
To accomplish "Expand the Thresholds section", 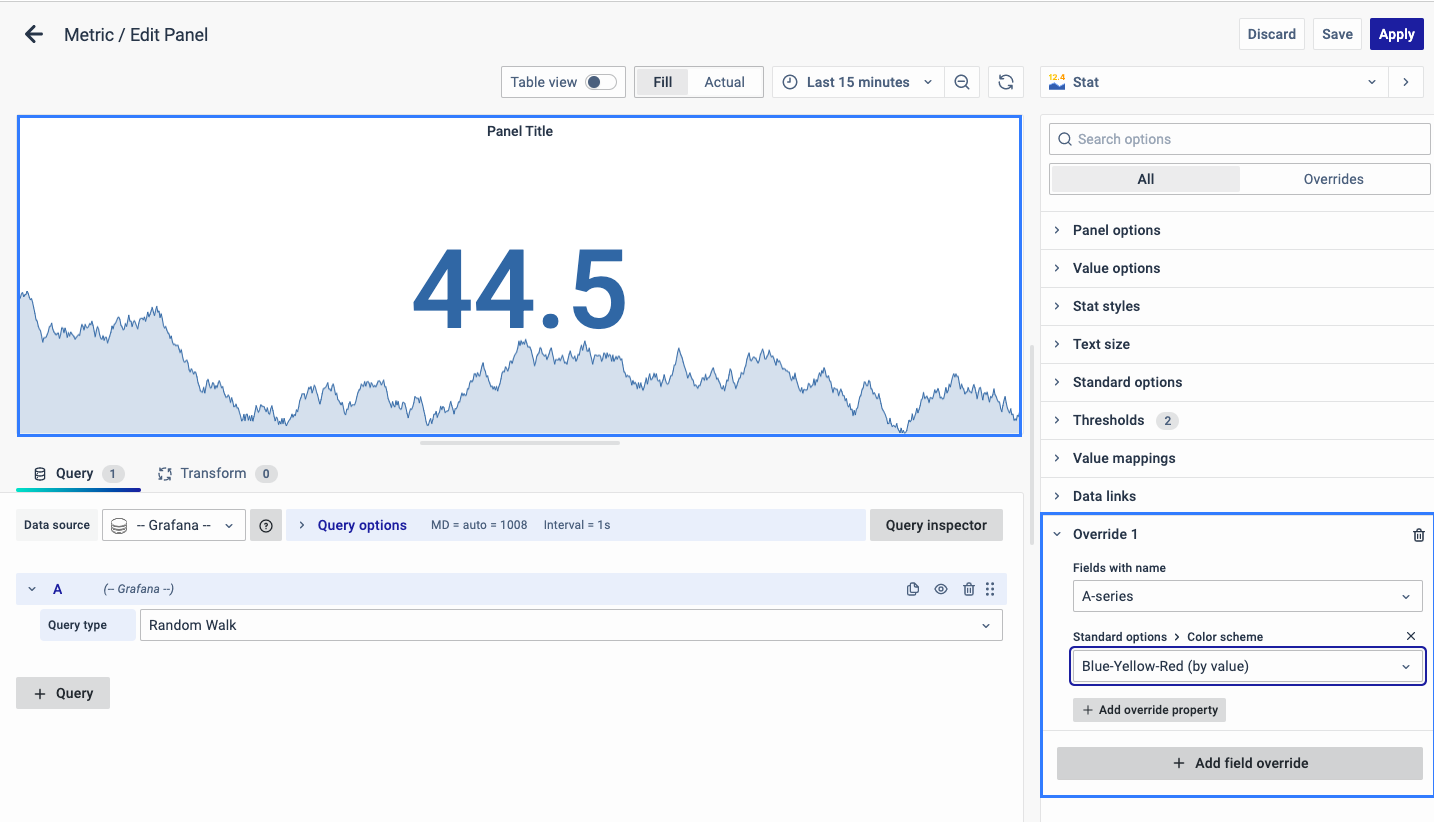I will pyautogui.click(x=1108, y=420).
